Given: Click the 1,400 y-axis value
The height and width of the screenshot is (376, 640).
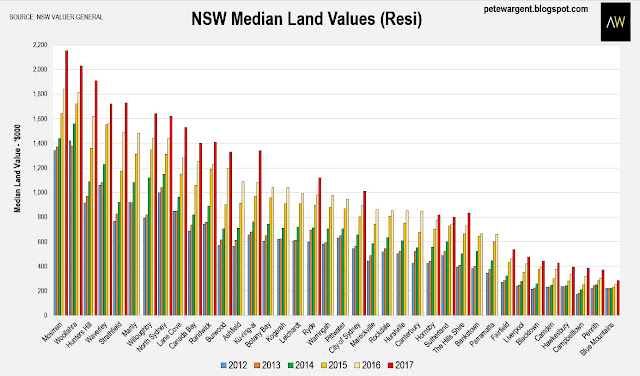Looking at the screenshot, I should tap(40, 143).
